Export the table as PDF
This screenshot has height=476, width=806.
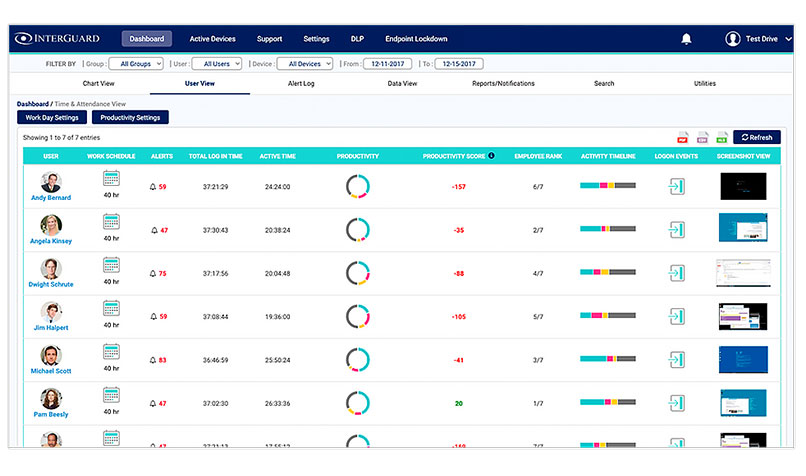(x=683, y=137)
